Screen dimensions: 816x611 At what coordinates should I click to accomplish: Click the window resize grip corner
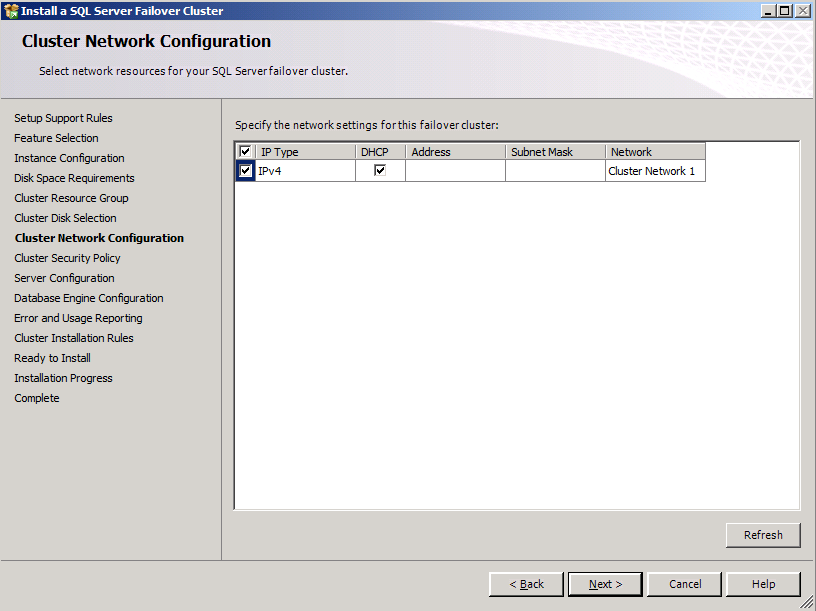pos(808,603)
